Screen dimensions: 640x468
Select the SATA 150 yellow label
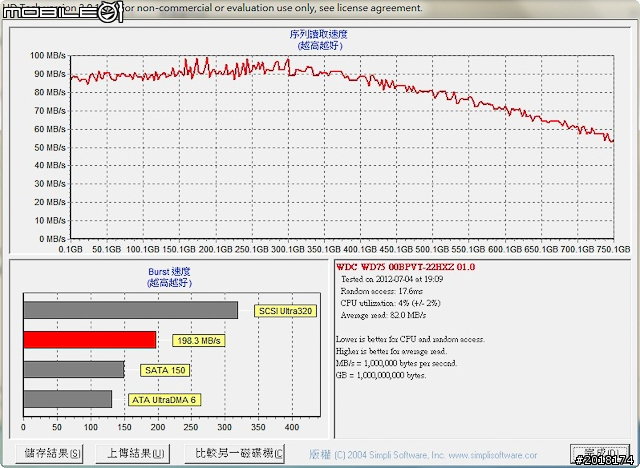coord(165,370)
